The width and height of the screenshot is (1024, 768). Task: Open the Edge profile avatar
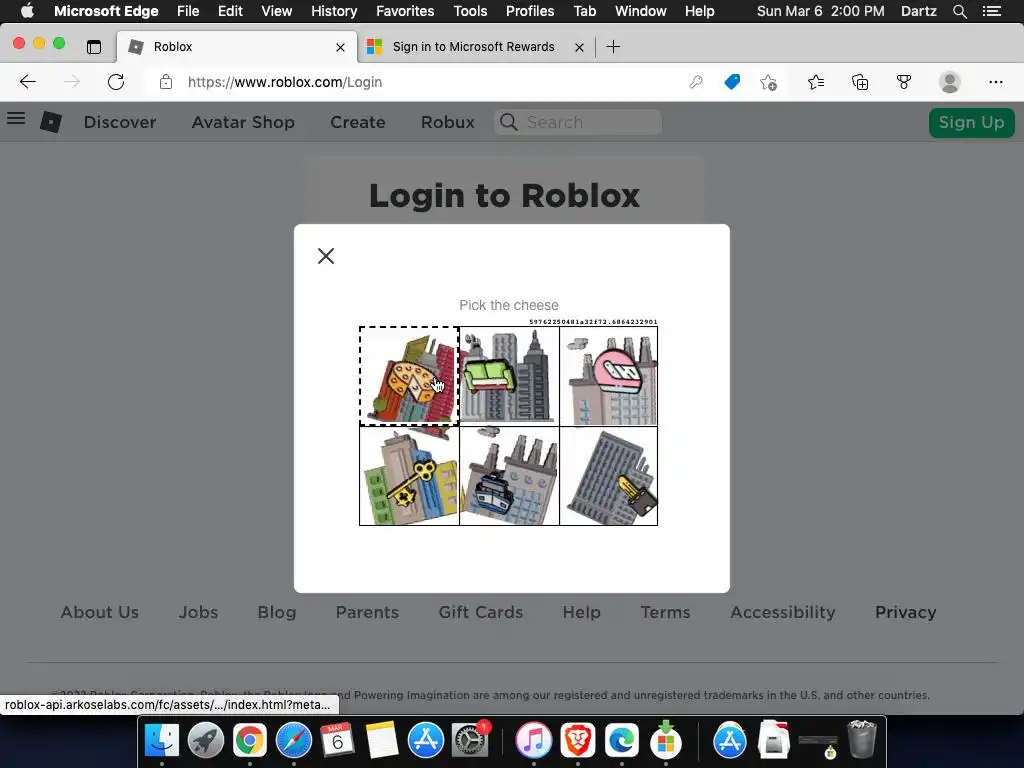tap(950, 82)
